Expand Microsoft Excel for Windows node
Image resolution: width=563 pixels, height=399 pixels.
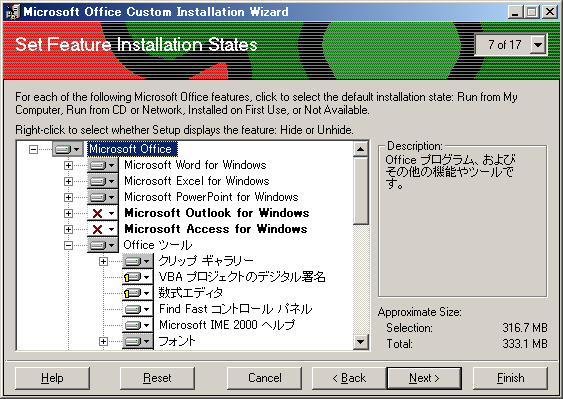[x=68, y=181]
